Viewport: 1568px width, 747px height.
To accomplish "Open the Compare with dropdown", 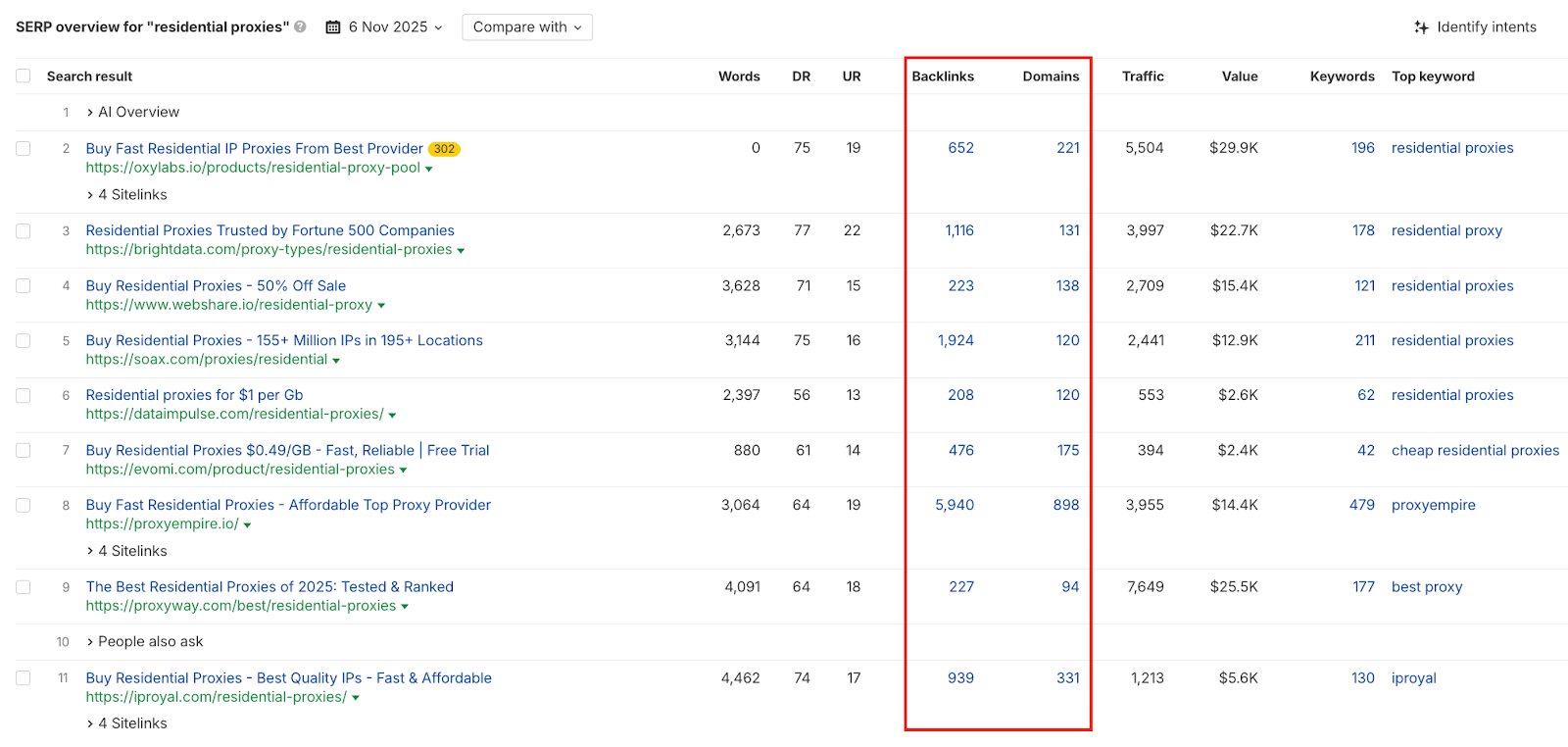I will pyautogui.click(x=527, y=27).
